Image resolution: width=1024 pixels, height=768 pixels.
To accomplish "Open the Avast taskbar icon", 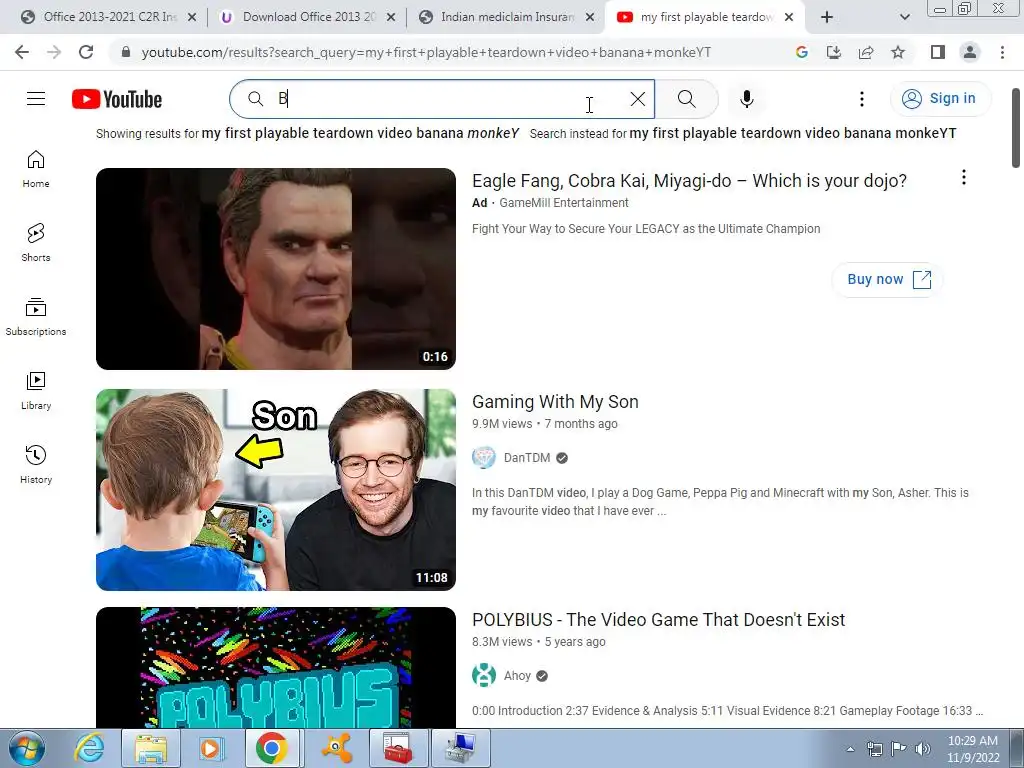I will coord(337,748).
